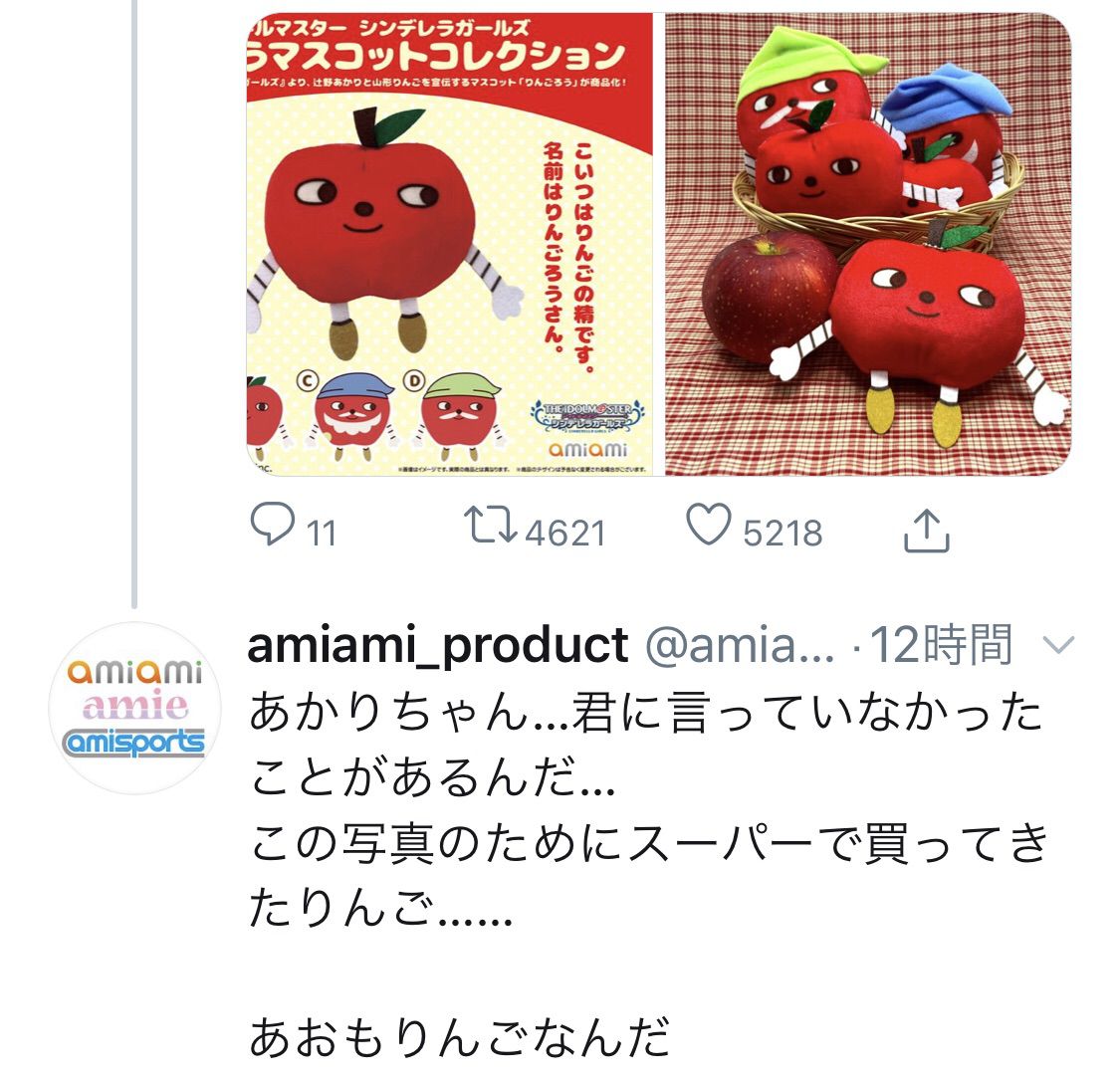Open the tweet text starting あかりちゃん
This screenshot has height=1080, width=1120.
coord(647,810)
